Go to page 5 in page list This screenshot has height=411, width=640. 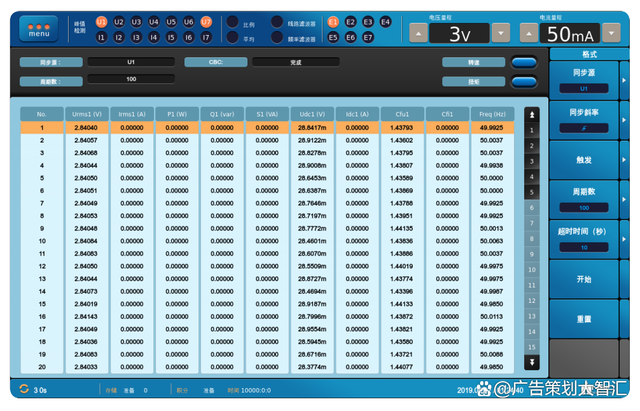(x=532, y=192)
